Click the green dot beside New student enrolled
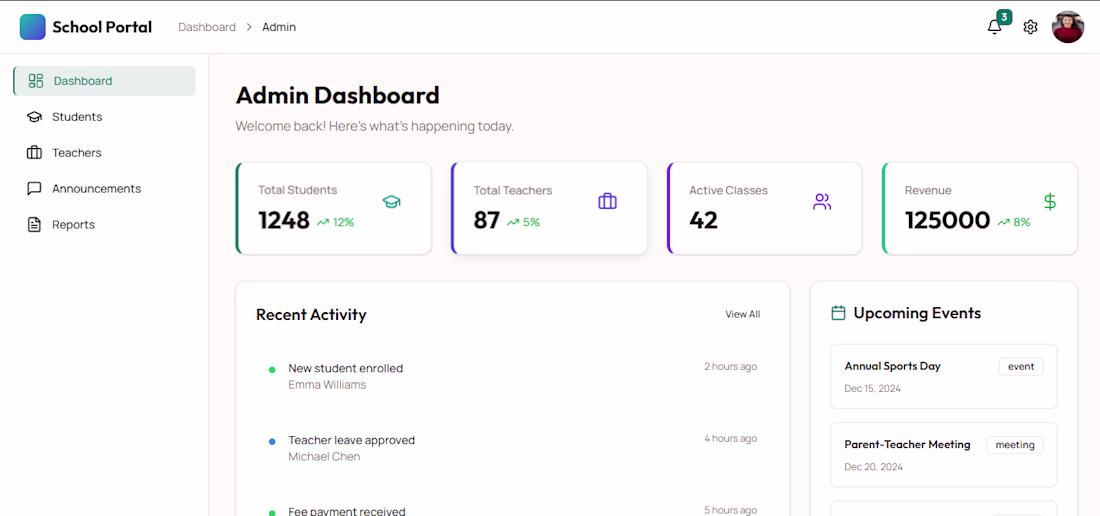This screenshot has height=516, width=1100. point(272,369)
